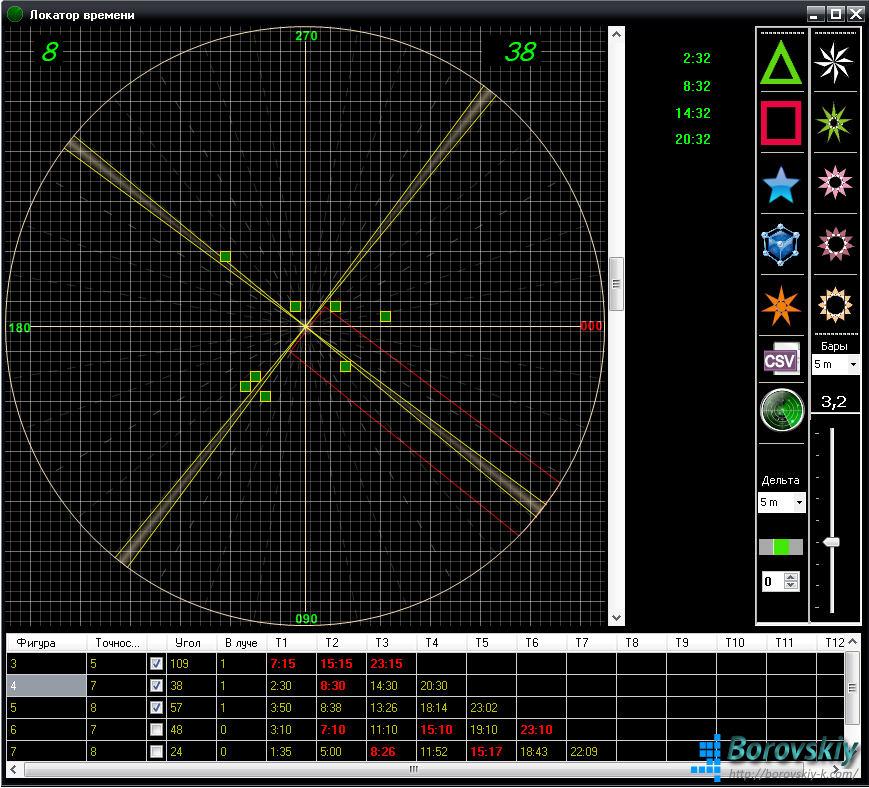
Task: Uncheck the checkbox in figure 3 row
Action: point(156,663)
